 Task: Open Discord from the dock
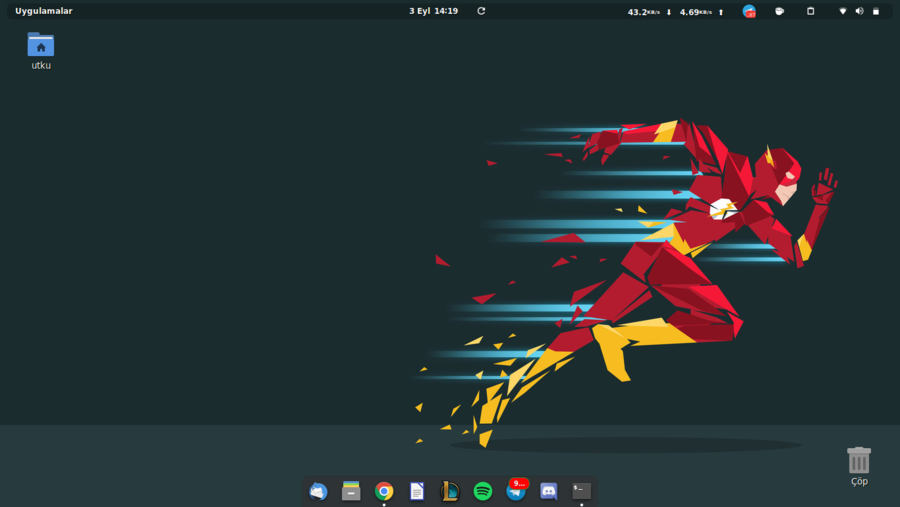(x=549, y=491)
